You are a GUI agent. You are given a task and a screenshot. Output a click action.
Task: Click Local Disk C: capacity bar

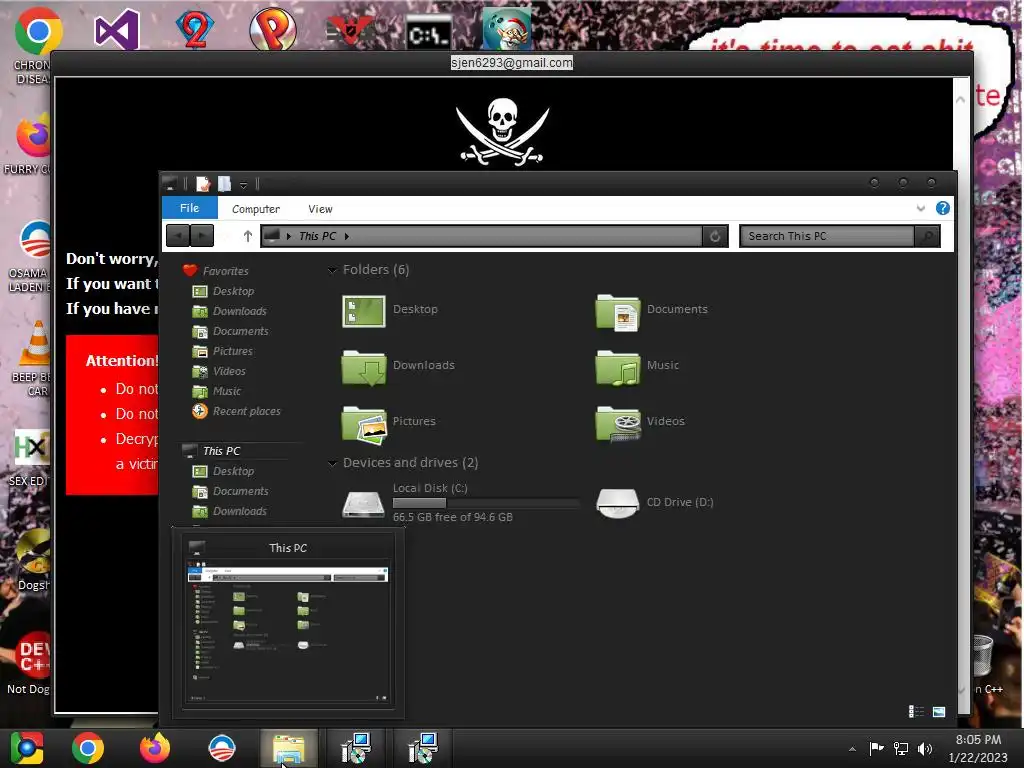tap(486, 503)
